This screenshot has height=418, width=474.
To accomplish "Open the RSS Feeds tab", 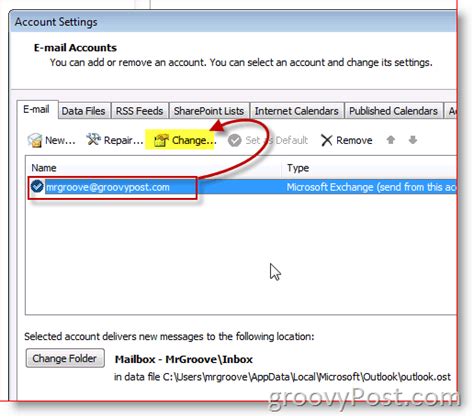I will coord(139,111).
